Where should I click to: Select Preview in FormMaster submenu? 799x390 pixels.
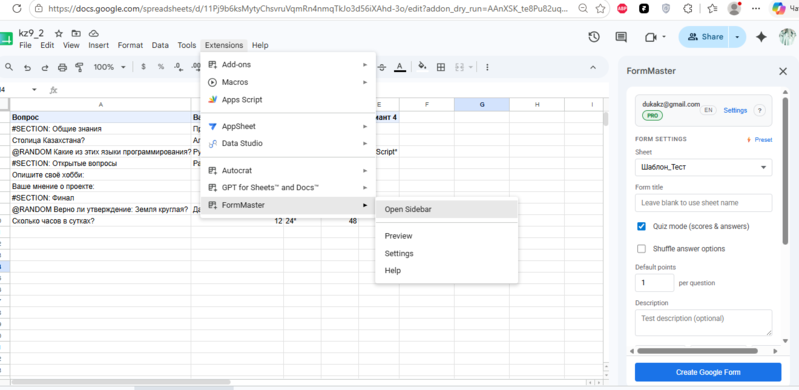coord(446,236)
